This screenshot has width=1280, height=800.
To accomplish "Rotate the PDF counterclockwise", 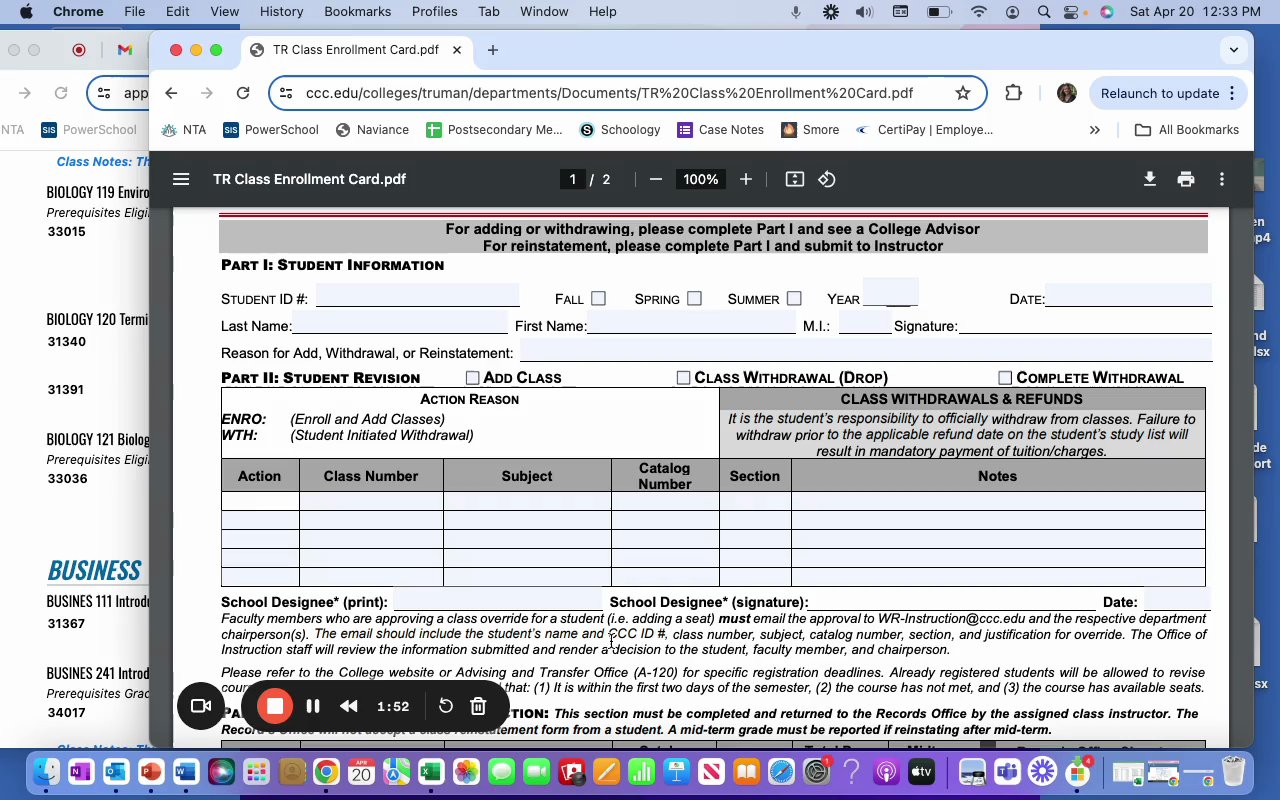I will click(x=827, y=179).
